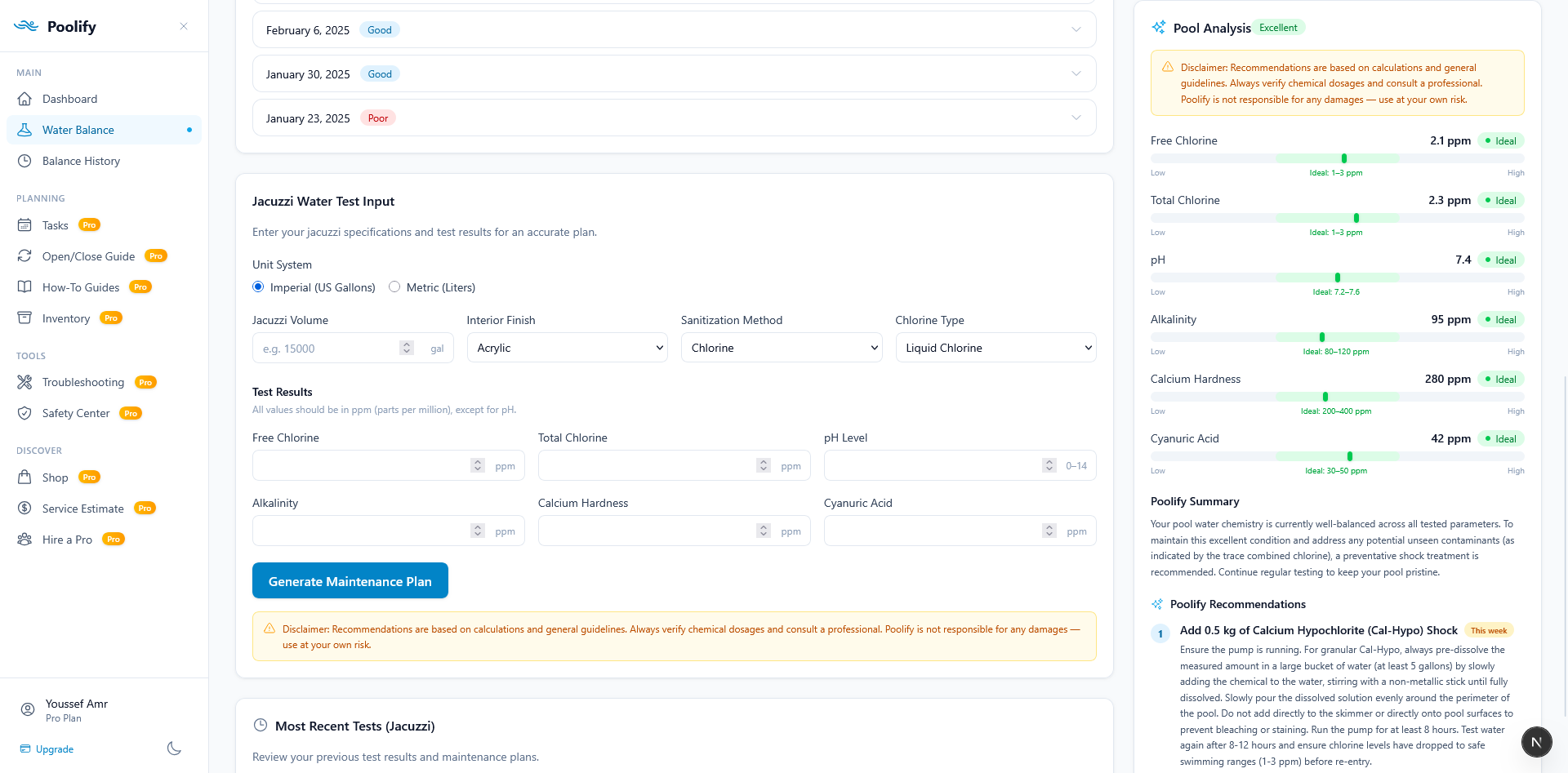Open Balance History from the sidebar
The image size is (1568, 773).
coord(104,161)
